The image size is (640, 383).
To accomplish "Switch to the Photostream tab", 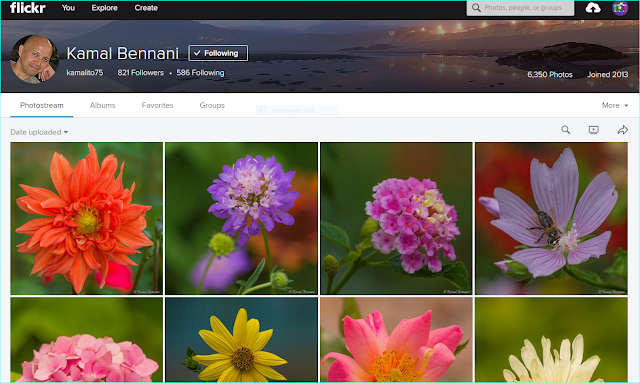I will 42,105.
